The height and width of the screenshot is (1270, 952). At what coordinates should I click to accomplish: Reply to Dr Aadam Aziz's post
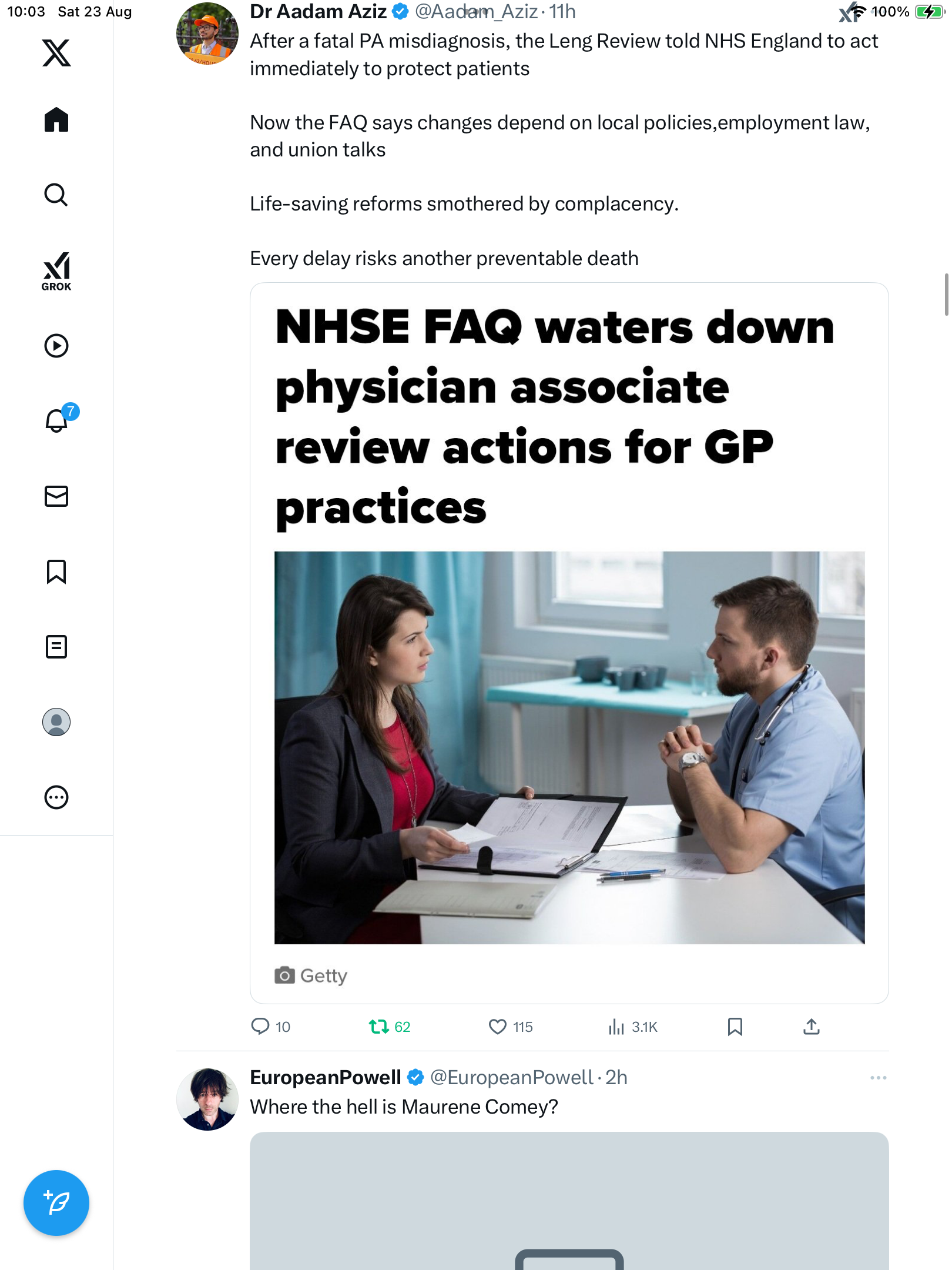(260, 1027)
